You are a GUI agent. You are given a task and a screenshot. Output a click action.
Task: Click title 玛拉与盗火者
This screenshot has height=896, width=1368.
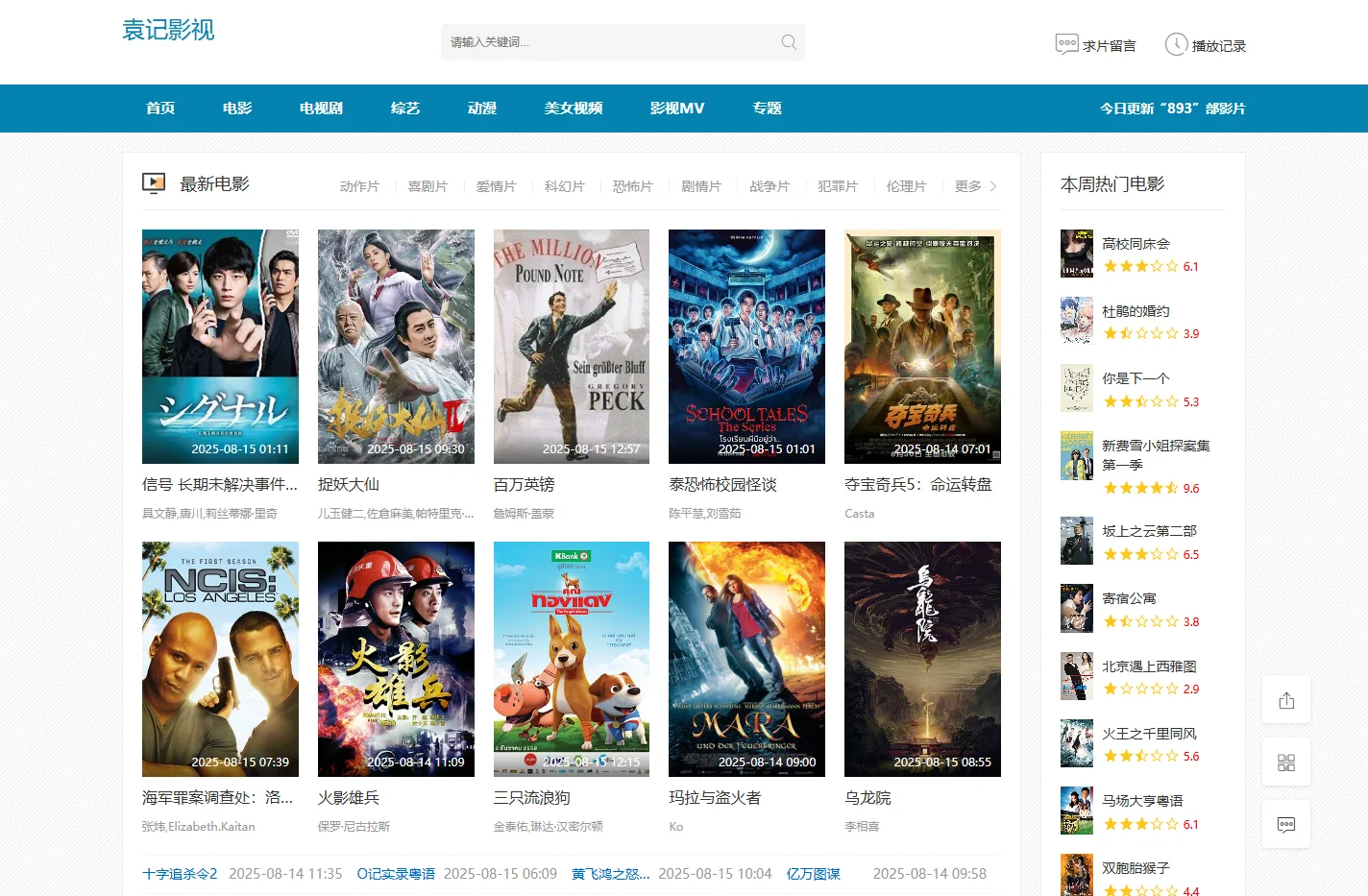(x=715, y=798)
